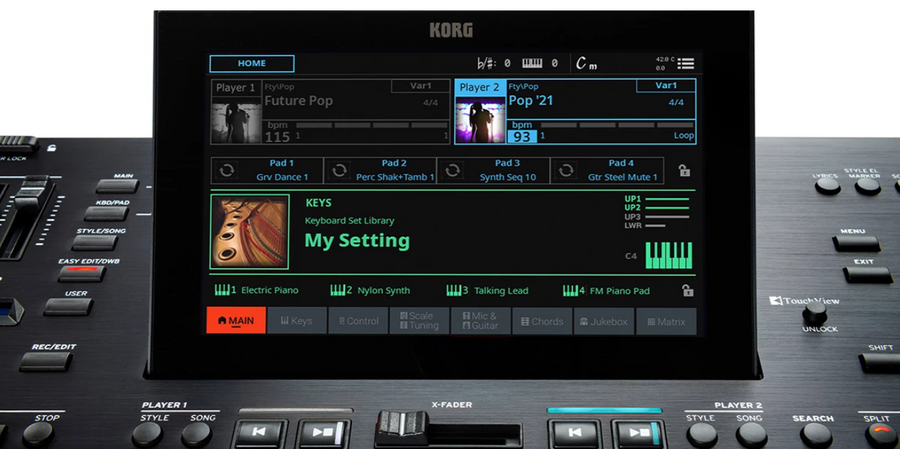Select the Player 1 label
This screenshot has width=900, height=449.
pos(236,88)
